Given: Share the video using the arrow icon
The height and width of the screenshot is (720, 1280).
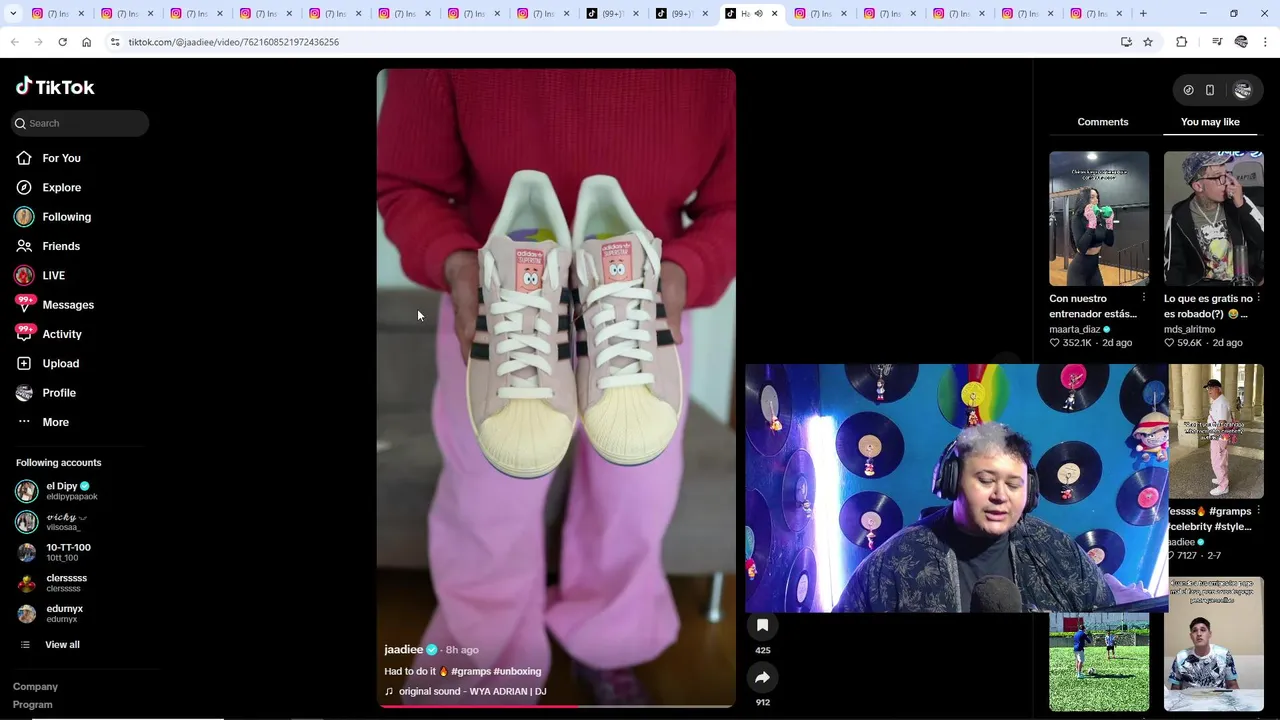Looking at the screenshot, I should tap(762, 677).
